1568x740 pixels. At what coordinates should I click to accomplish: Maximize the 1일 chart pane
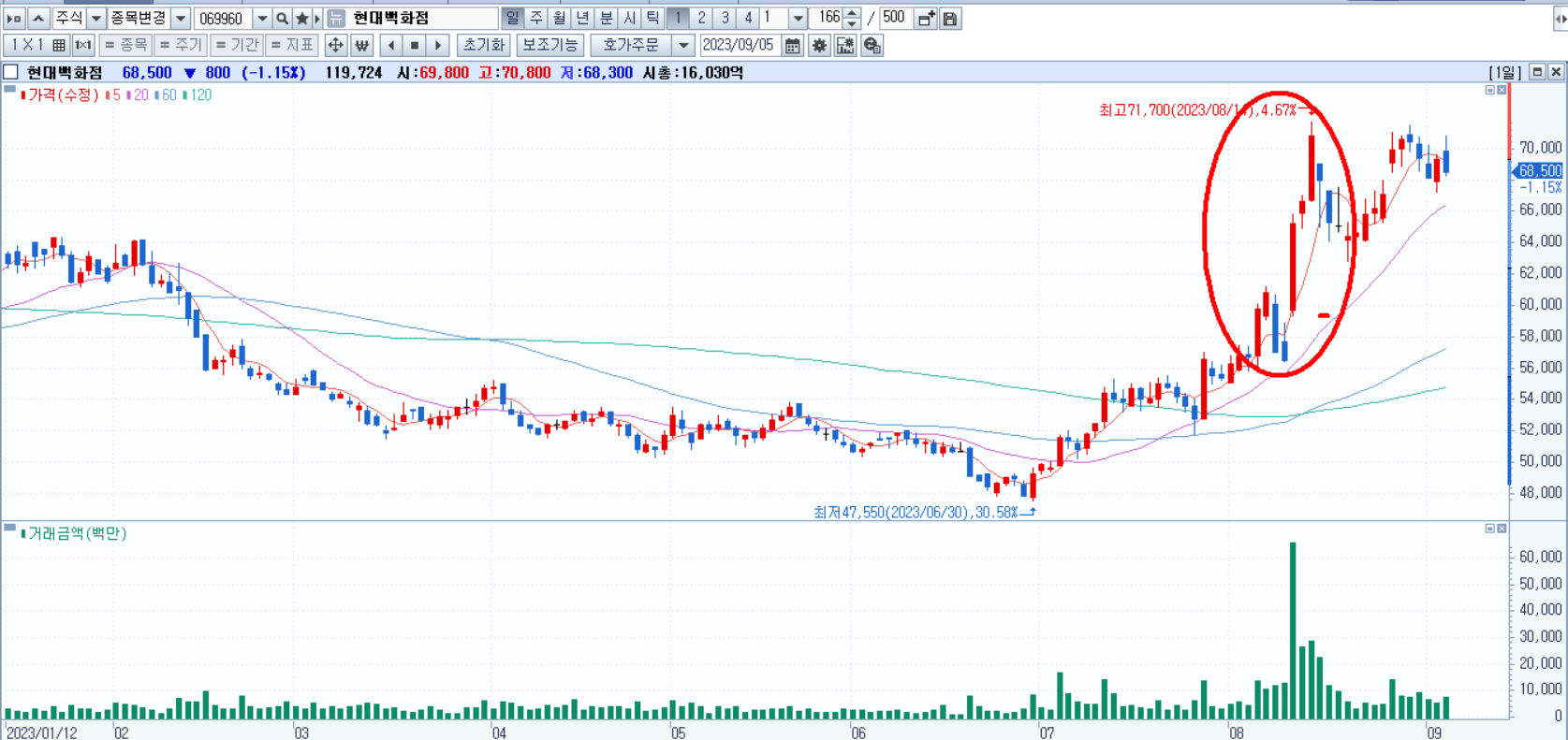tap(1537, 72)
